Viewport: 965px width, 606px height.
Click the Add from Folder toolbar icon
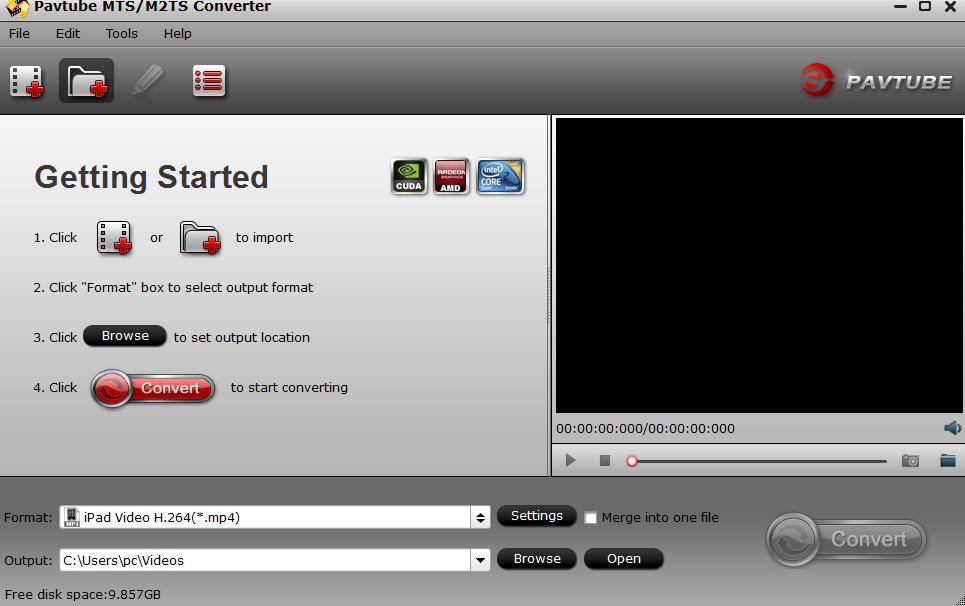tap(87, 81)
